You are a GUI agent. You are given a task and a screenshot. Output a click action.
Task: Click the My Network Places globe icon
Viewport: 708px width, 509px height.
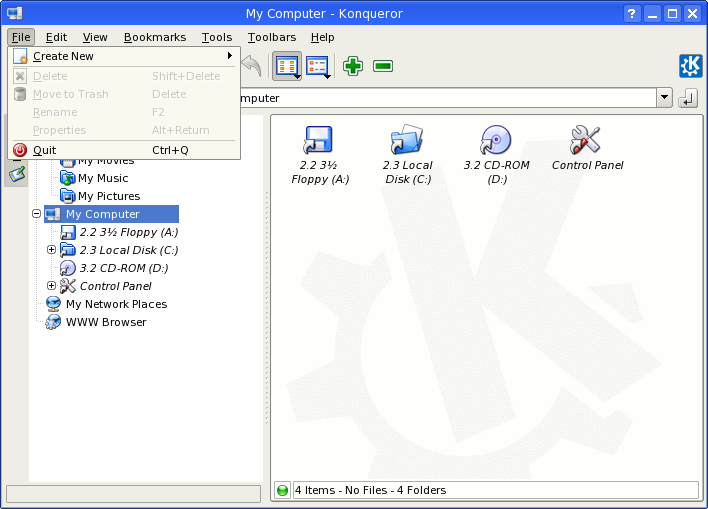pos(53,304)
